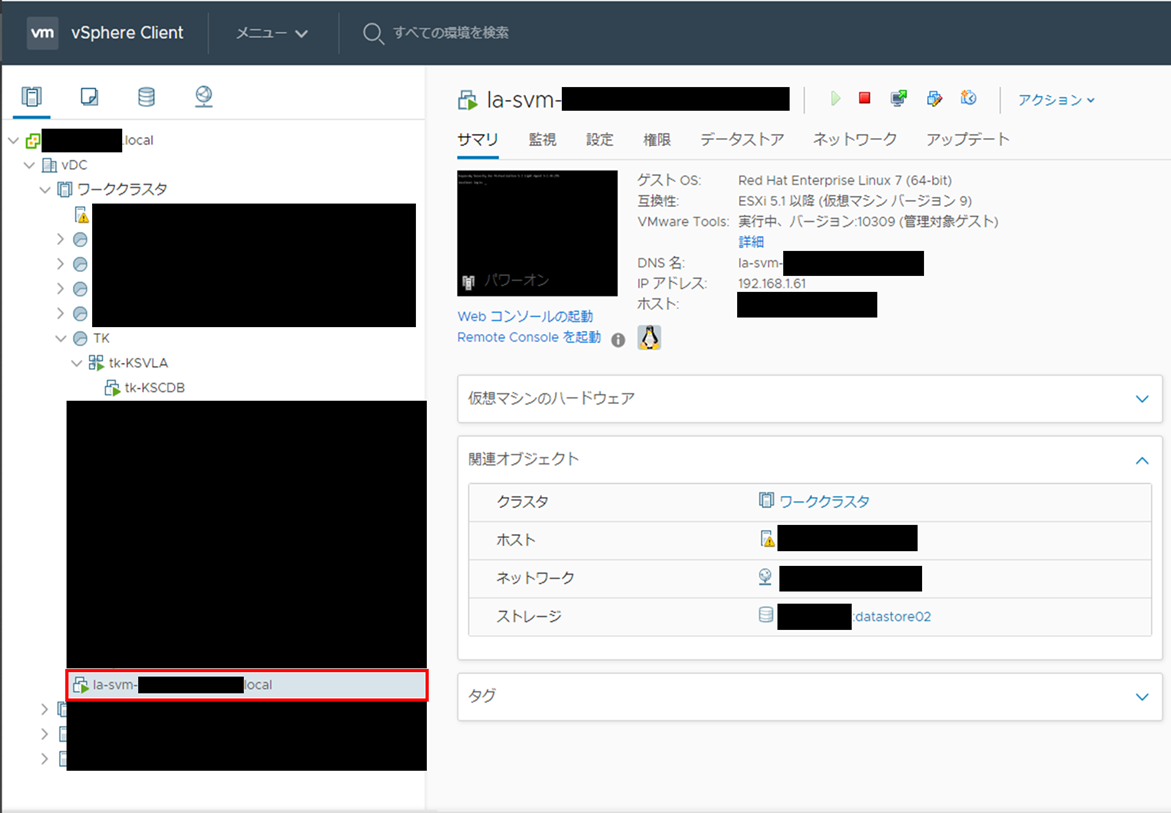This screenshot has height=813, width=1171.
Task: Click host warning icon in 関連オブジェクト
Action: pos(767,538)
